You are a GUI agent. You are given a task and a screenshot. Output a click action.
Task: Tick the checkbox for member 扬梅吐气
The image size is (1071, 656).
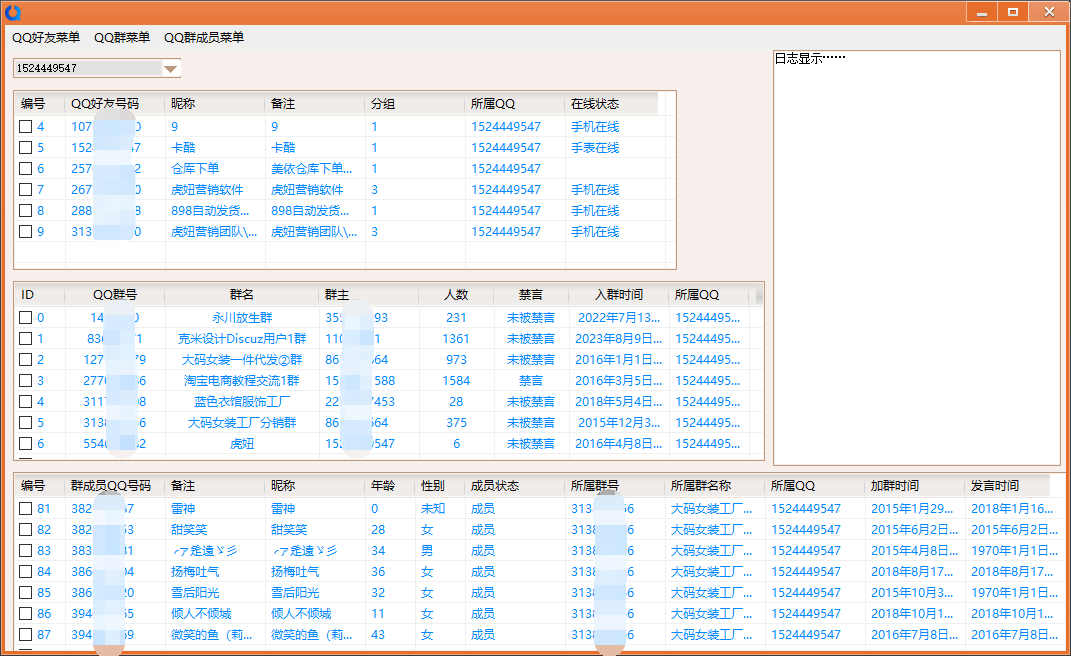point(25,571)
